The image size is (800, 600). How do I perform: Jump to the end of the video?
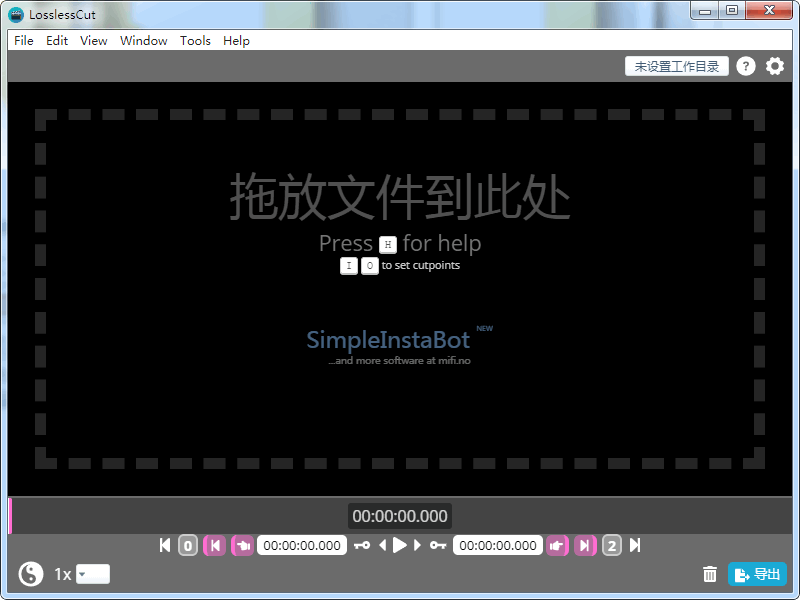pos(635,545)
